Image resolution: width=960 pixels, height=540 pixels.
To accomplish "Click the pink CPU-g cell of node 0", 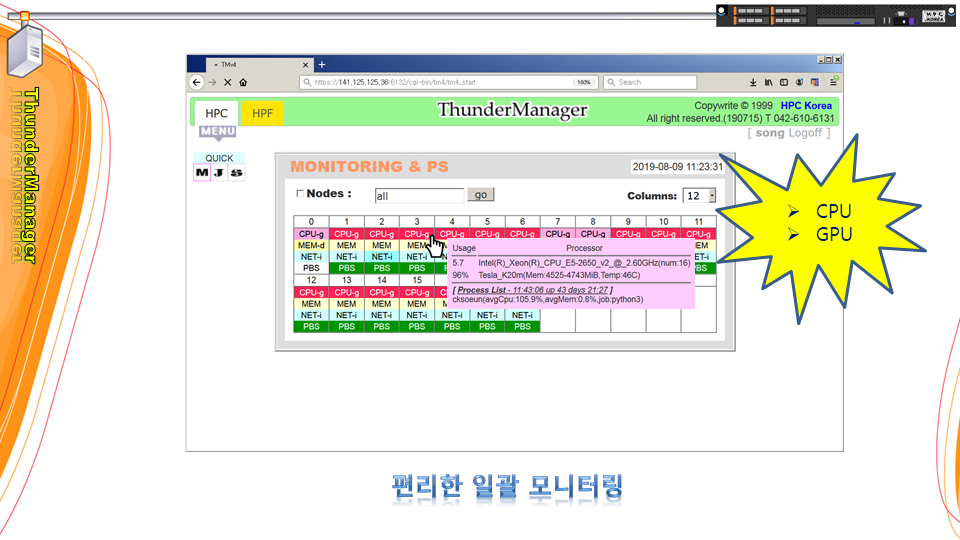I will click(311, 234).
